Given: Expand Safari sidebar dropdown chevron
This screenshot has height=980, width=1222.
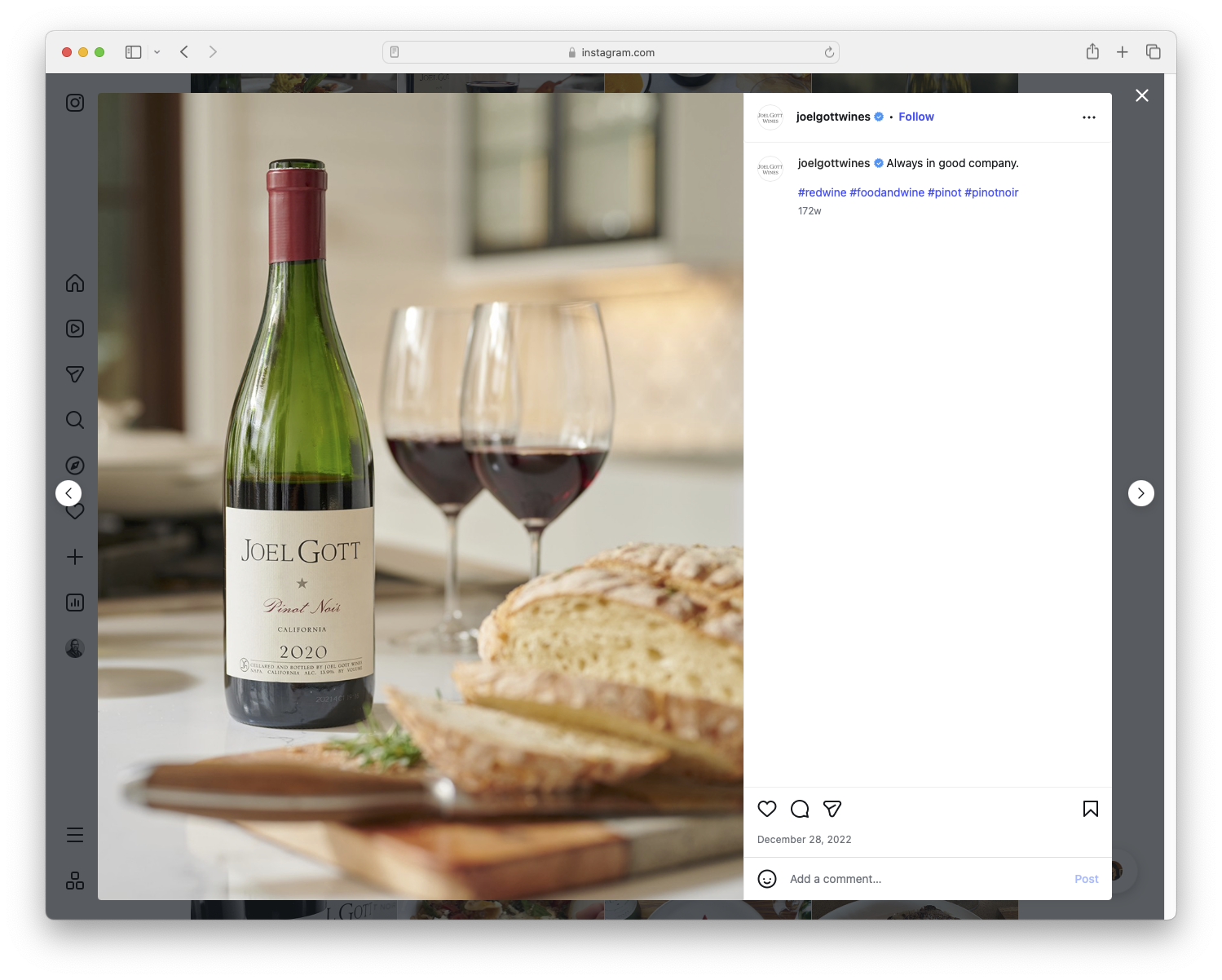Looking at the screenshot, I should tap(157, 52).
